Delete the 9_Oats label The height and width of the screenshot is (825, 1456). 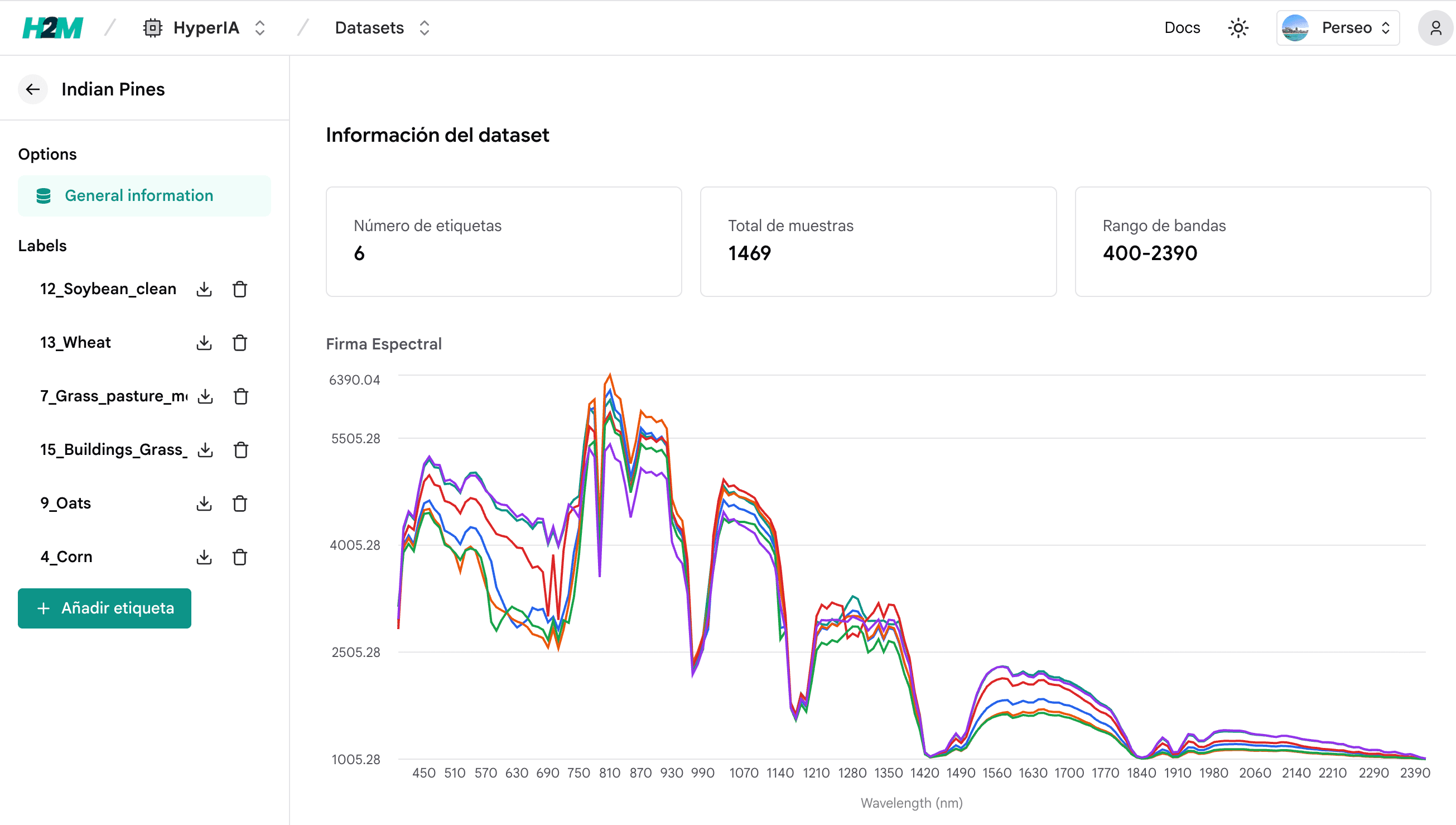[x=239, y=503]
